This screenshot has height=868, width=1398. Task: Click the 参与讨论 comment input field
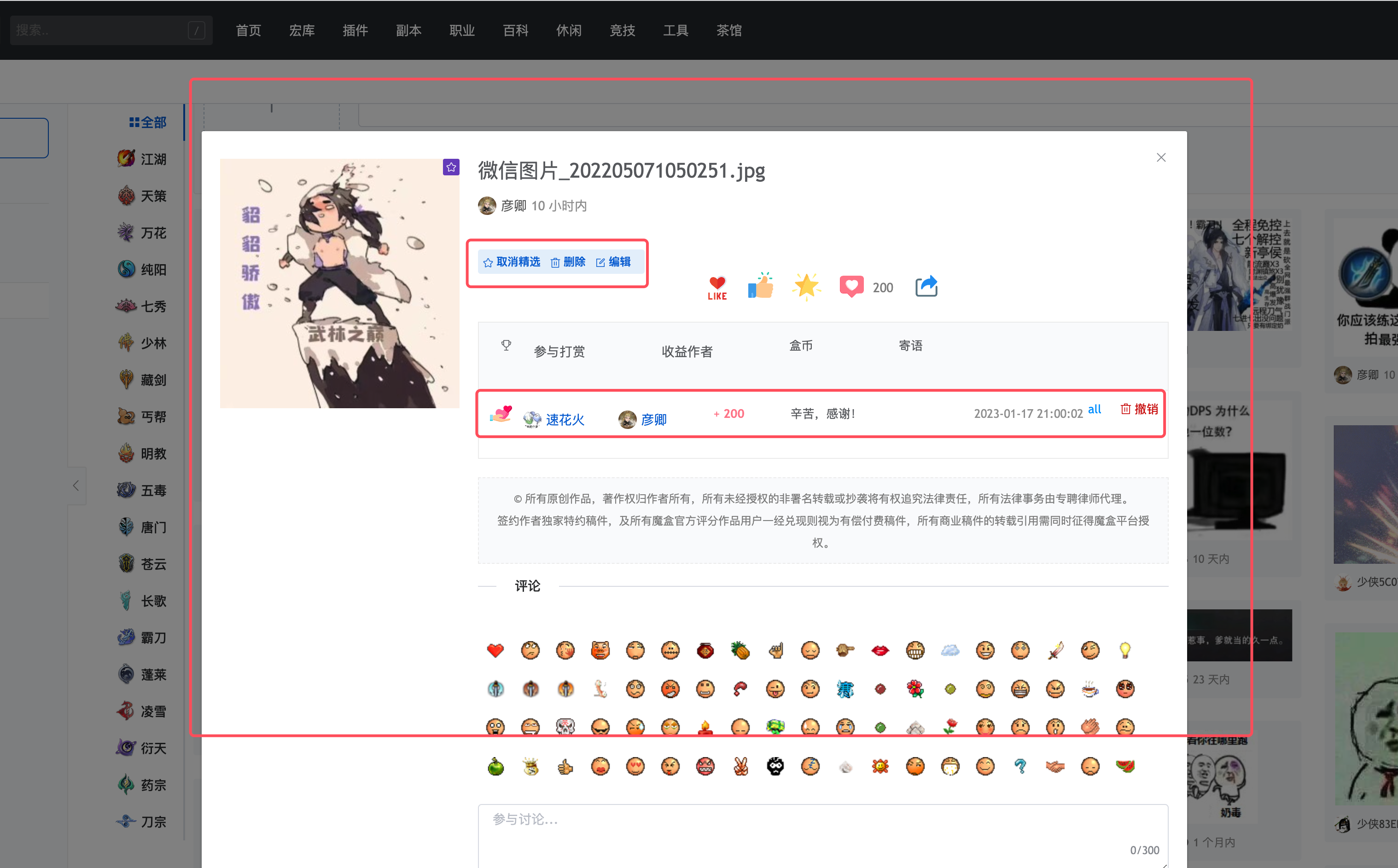click(x=821, y=821)
